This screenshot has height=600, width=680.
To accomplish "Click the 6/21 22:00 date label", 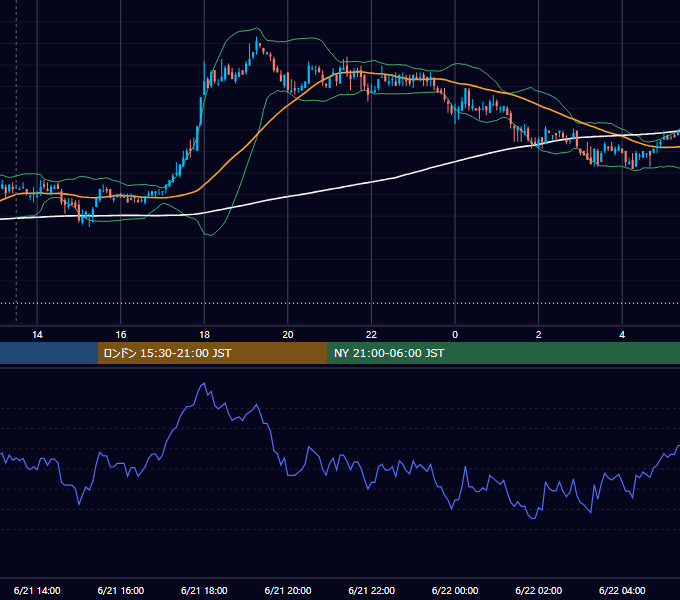I will pyautogui.click(x=372, y=590).
